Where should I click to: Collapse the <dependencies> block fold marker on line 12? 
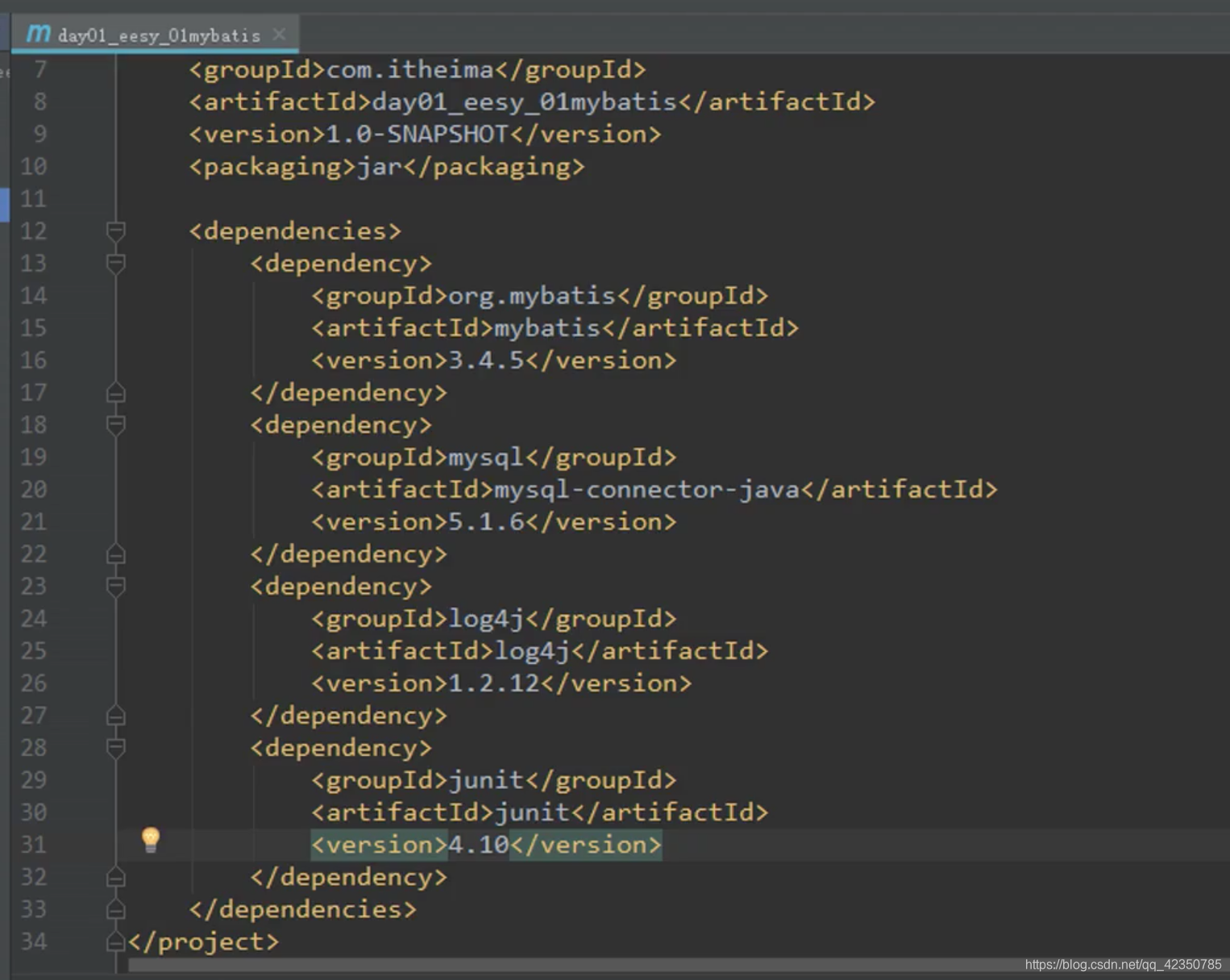coord(116,231)
